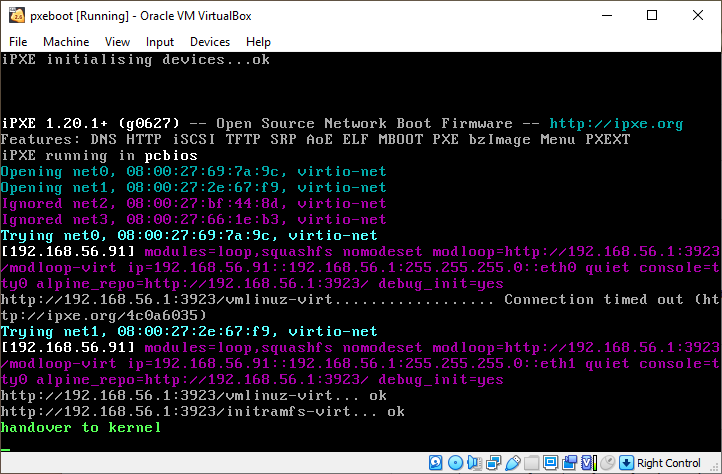This screenshot has width=722, height=474.
Task: Click the 'Trying net0' line
Action: click(x=189, y=236)
